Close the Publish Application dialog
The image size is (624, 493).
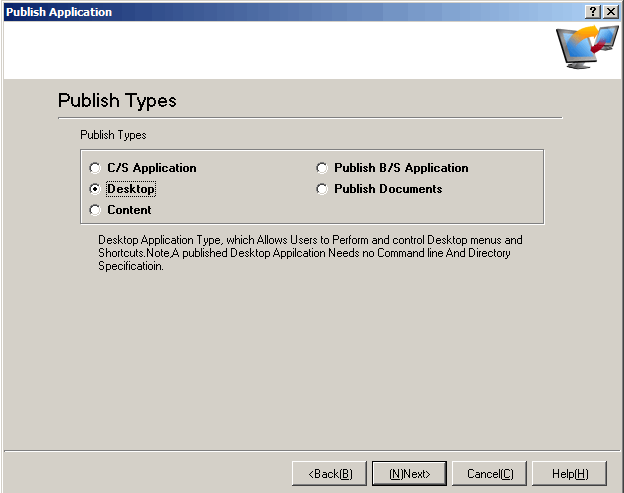click(611, 11)
